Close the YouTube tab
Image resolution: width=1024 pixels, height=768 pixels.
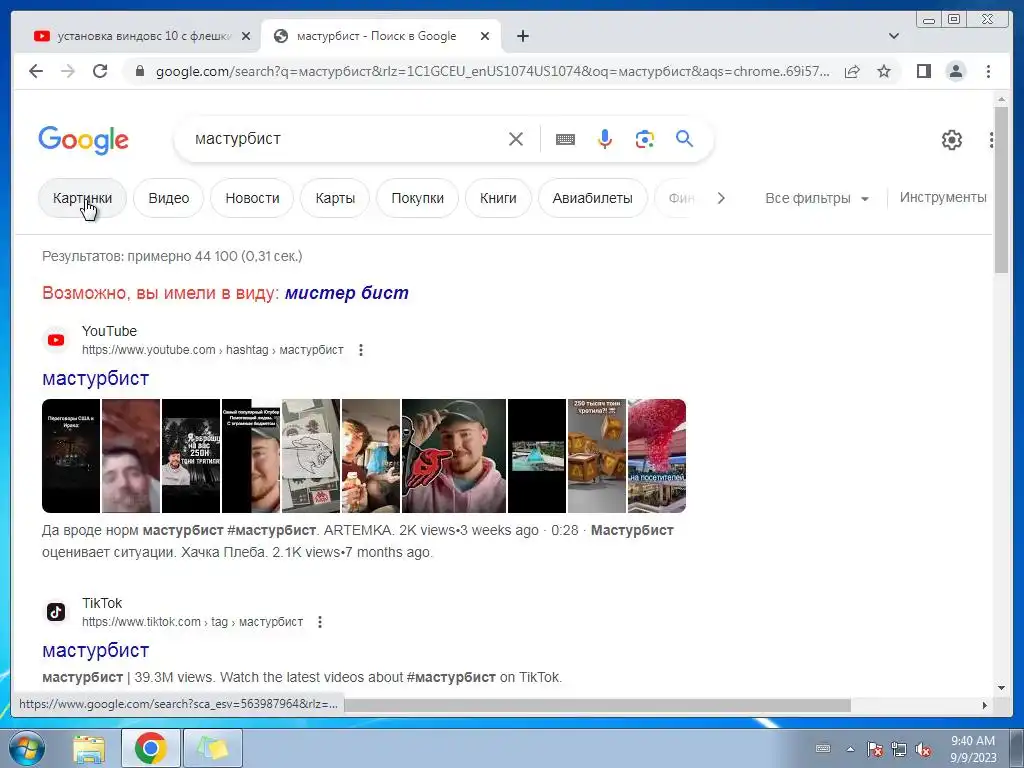(246, 36)
